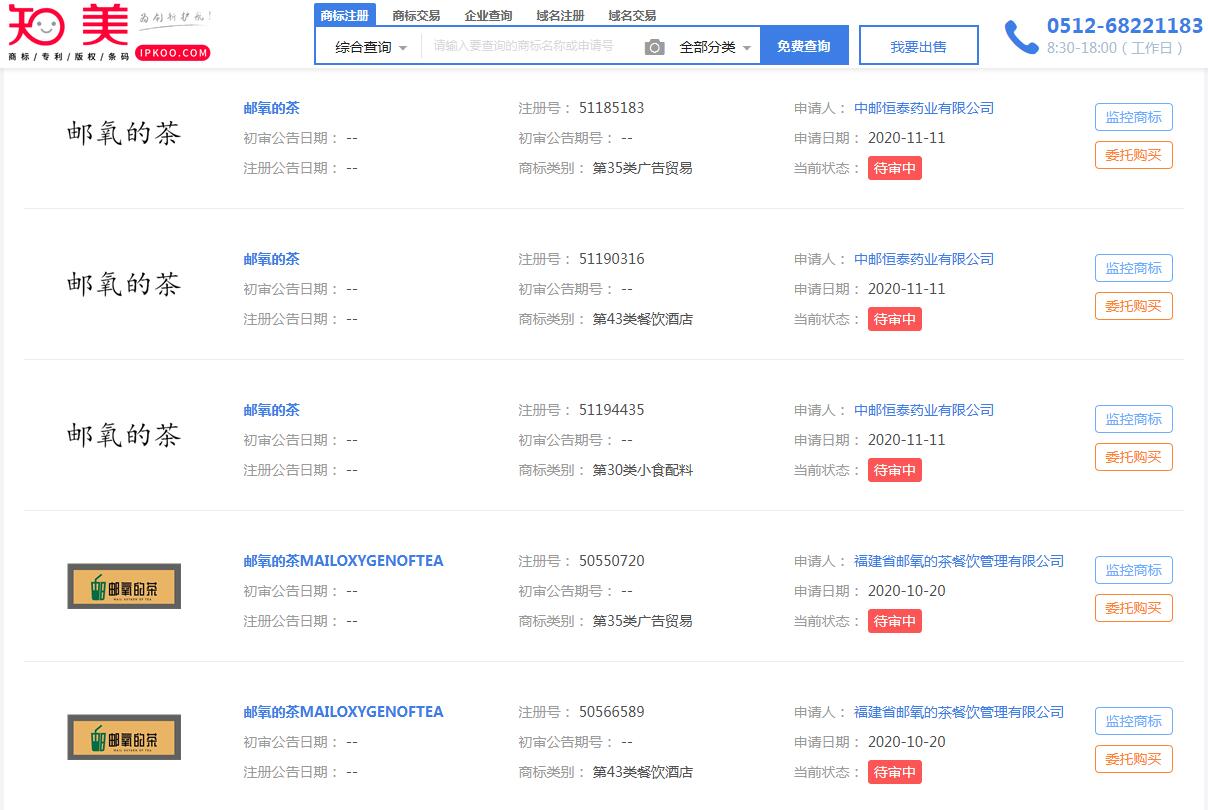Image resolution: width=1208 pixels, height=810 pixels.
Task: Select the 域名交易 tab
Action: (632, 16)
